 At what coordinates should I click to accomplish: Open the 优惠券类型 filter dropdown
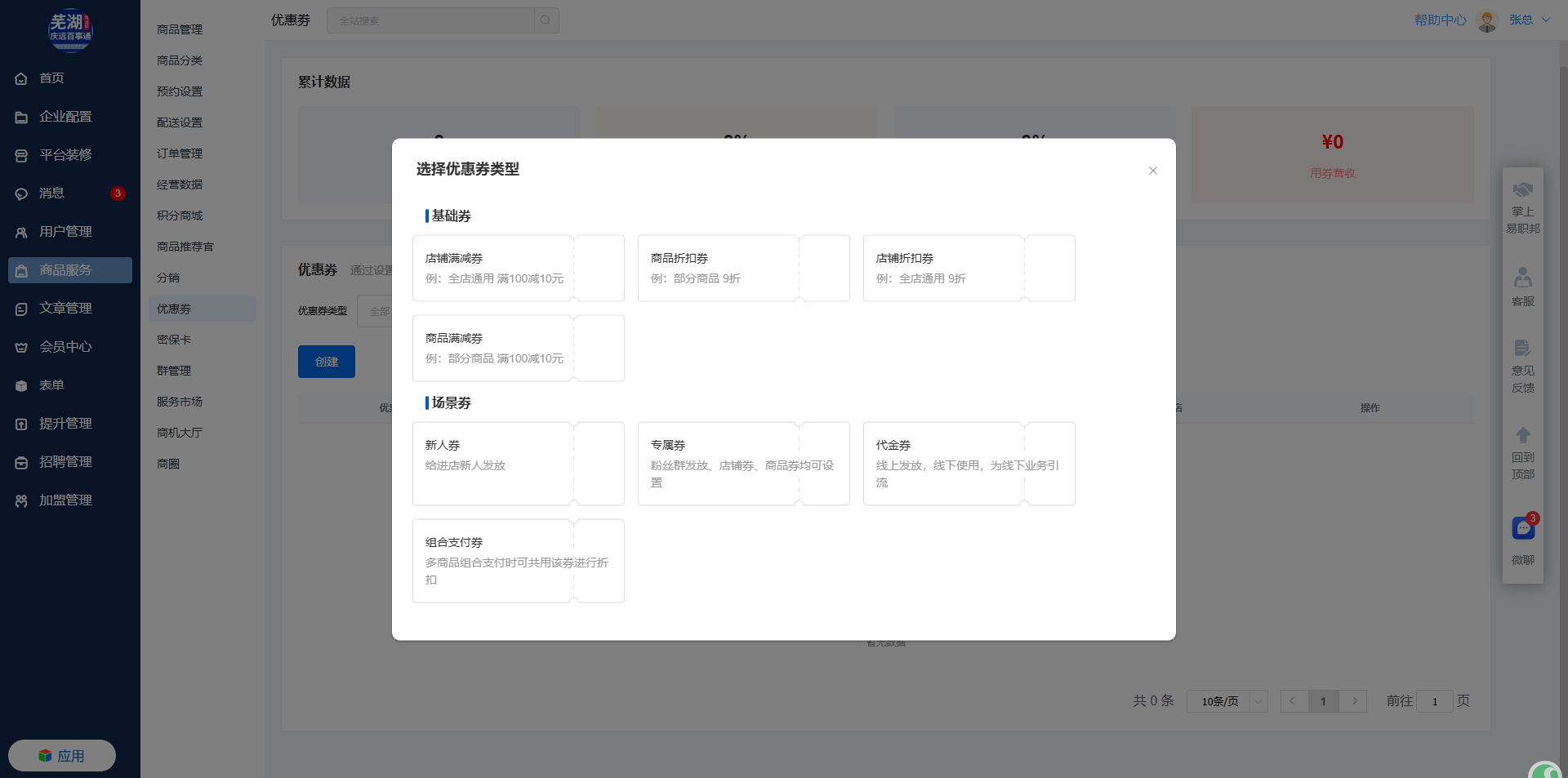coord(376,311)
